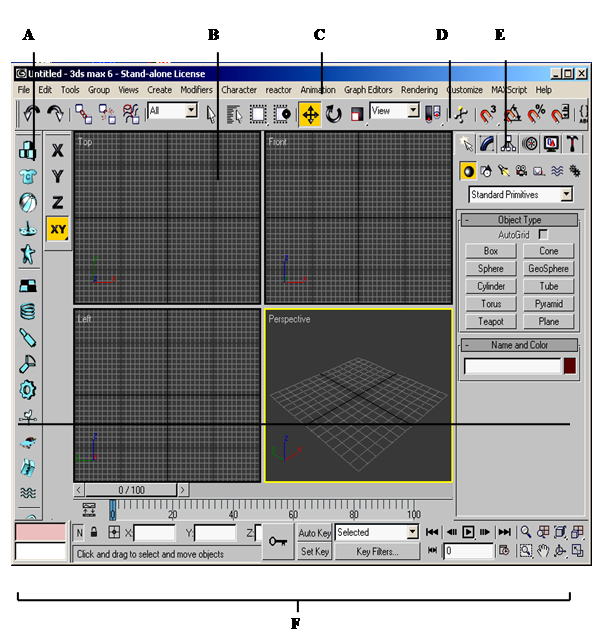Choose the Select Object arrow tool

point(211,115)
